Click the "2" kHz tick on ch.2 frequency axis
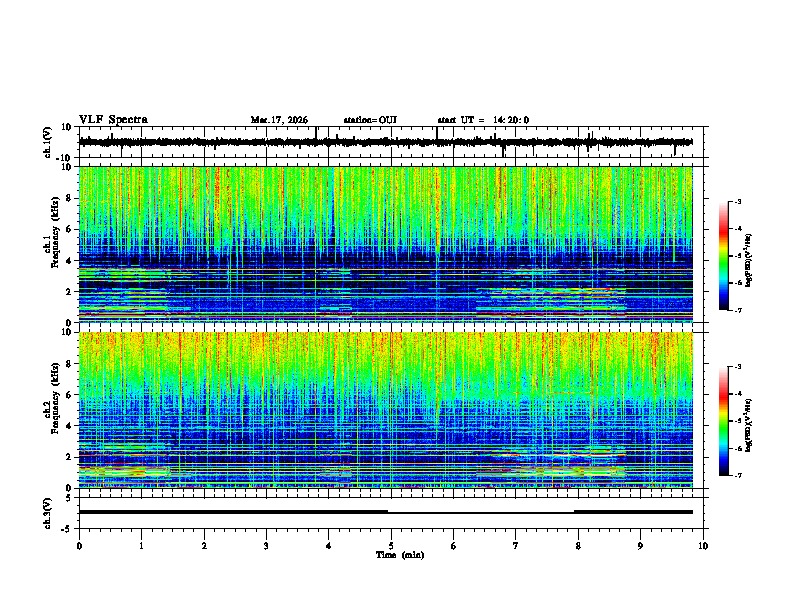The height and width of the screenshot is (612, 792). tap(69, 457)
